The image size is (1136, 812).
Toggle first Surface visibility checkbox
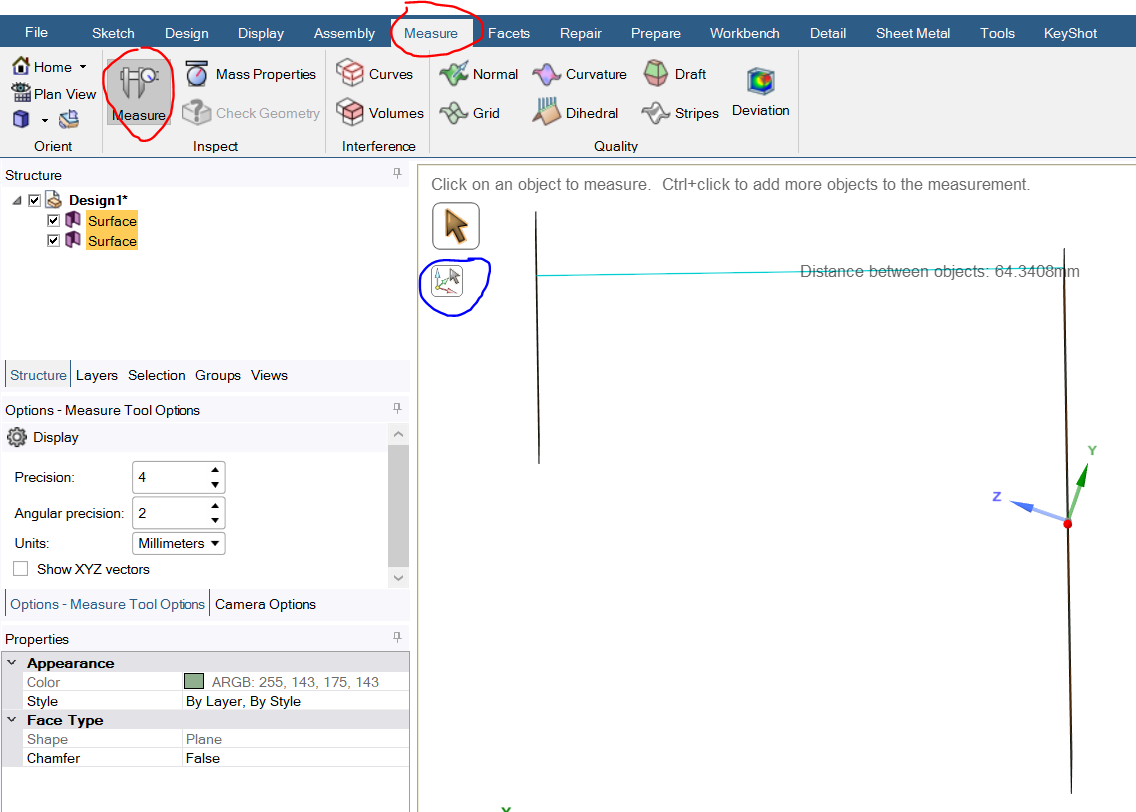pyautogui.click(x=53, y=220)
